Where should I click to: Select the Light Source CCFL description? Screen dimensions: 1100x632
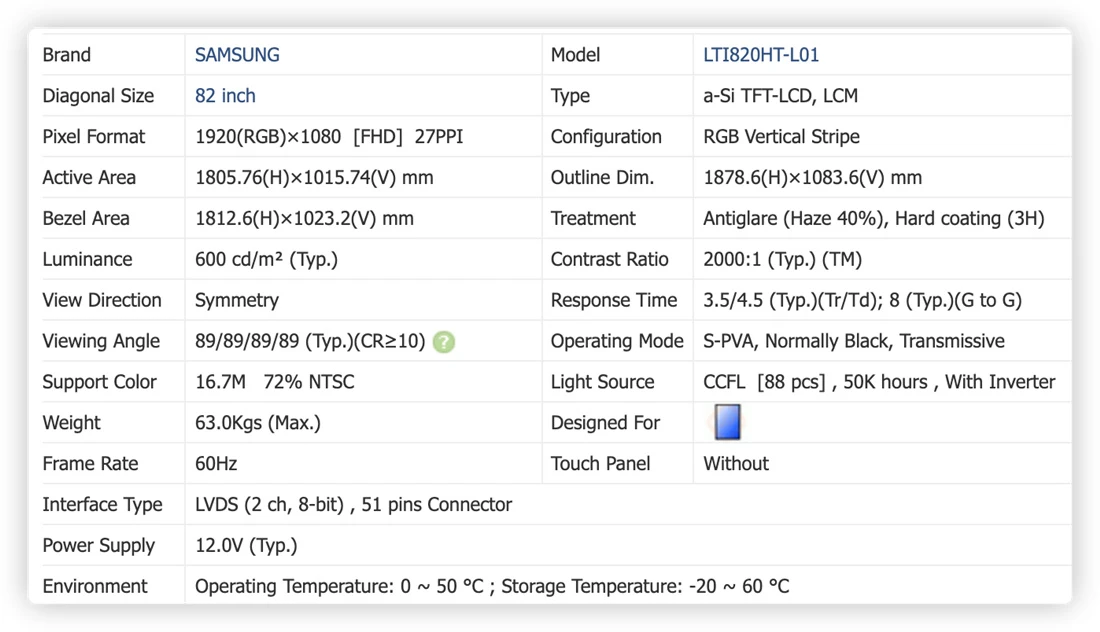point(879,382)
